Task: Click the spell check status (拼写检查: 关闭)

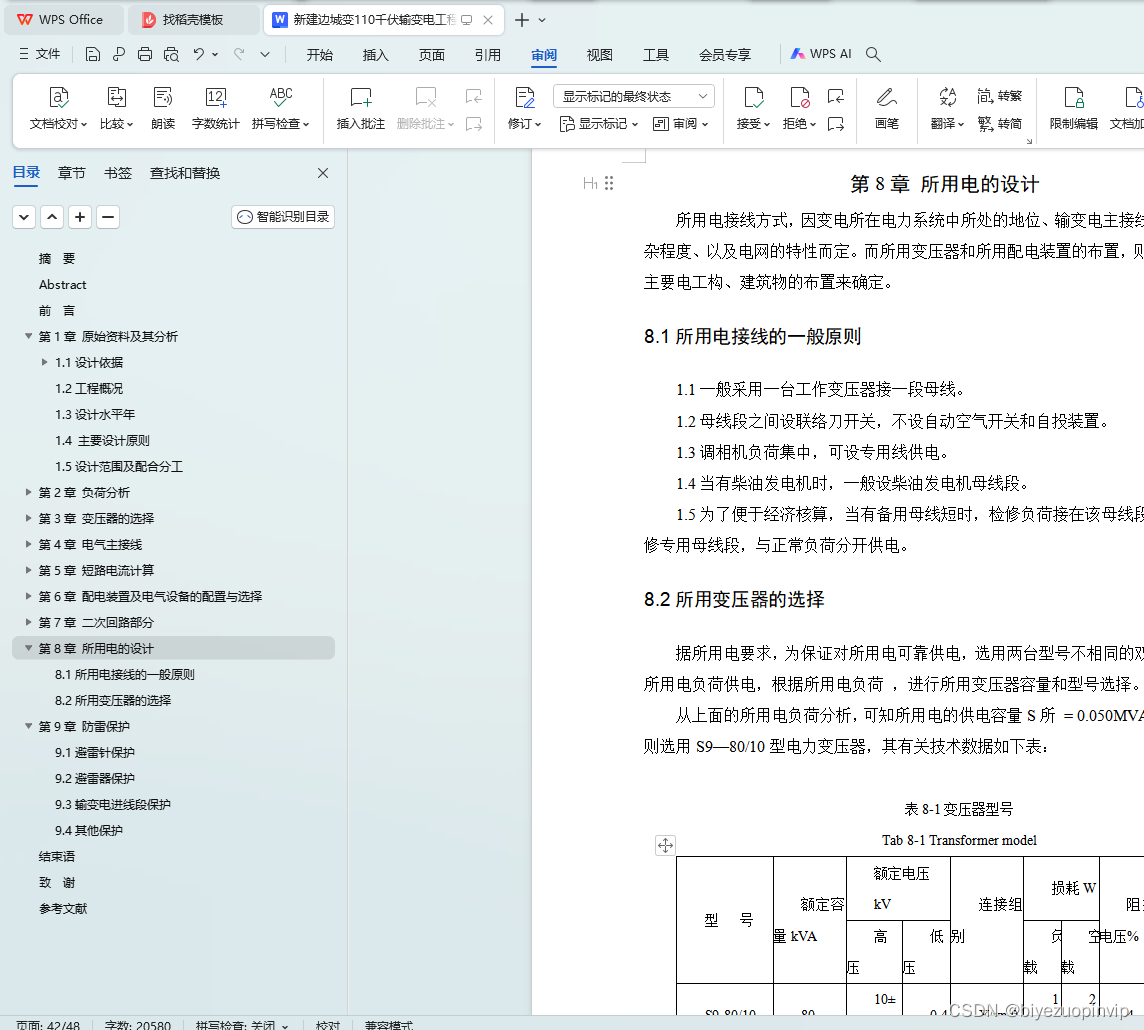Action: click(x=241, y=1024)
